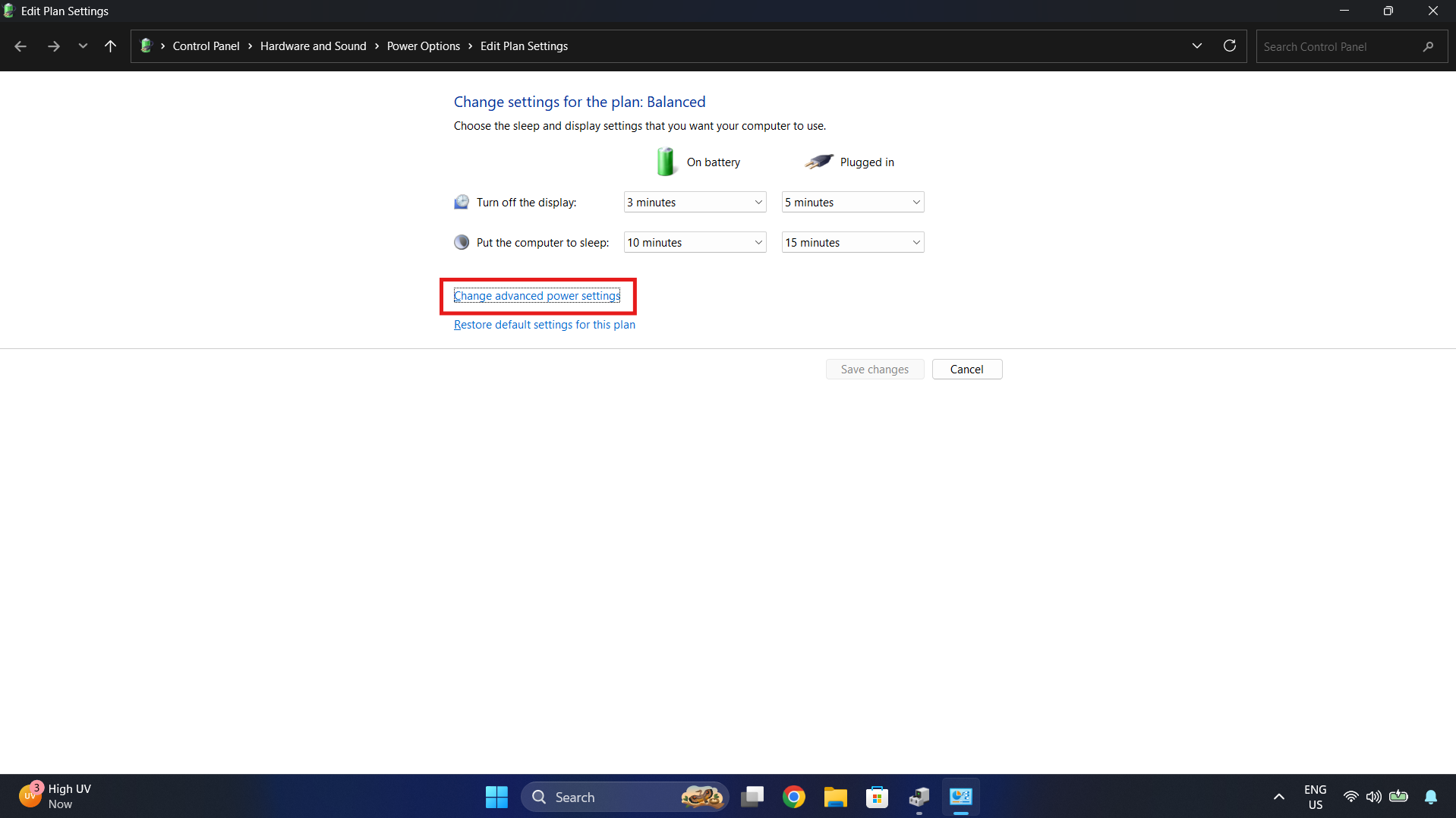Navigate to Power Options via breadcrumb
Screen dimensions: 1456x818
(423, 46)
